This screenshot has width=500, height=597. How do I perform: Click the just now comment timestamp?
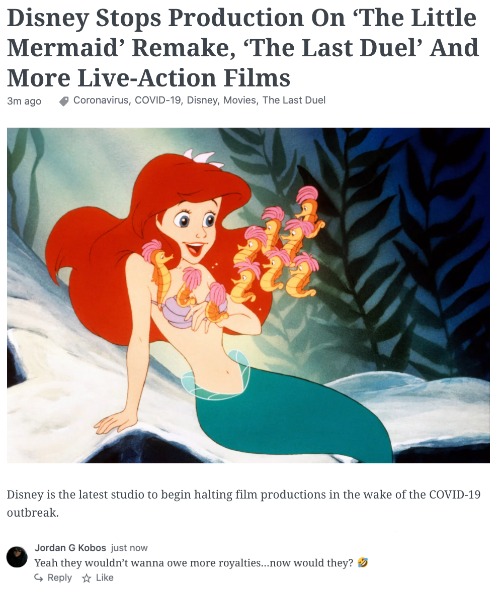(x=129, y=548)
